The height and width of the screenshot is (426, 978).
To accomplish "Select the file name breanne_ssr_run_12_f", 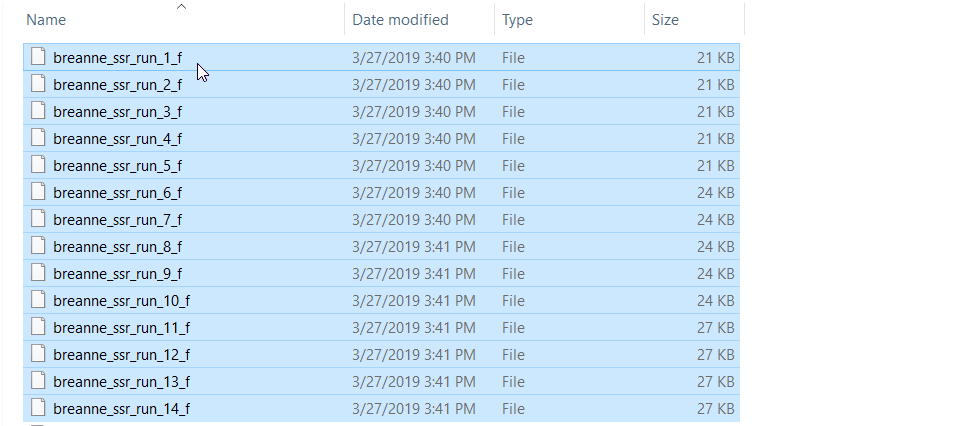I will (122, 356).
